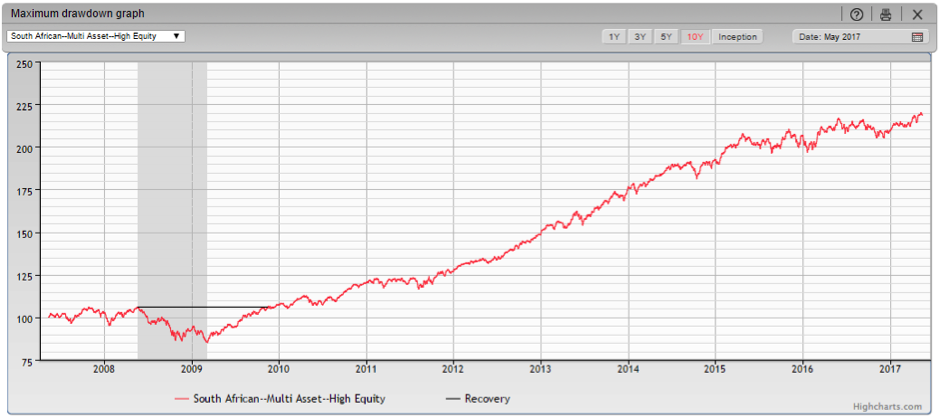
Task: Open the calendar icon in date field
Action: tap(917, 37)
